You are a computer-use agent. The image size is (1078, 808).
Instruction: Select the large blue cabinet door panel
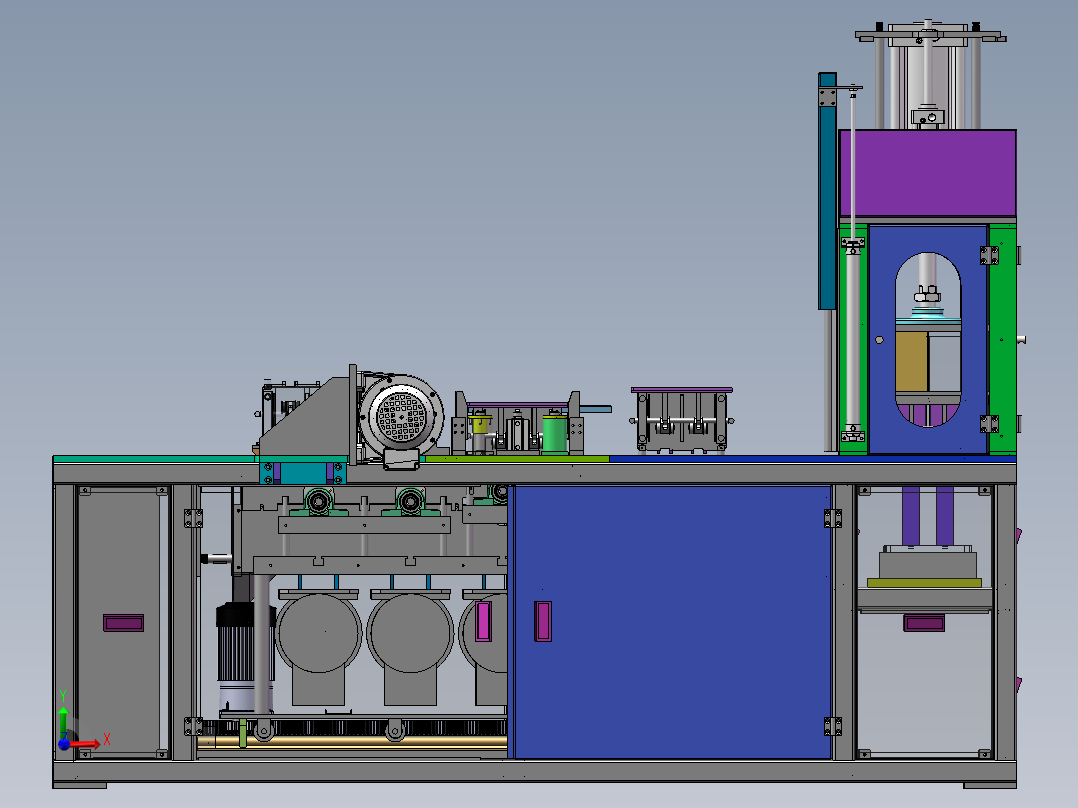click(x=672, y=622)
